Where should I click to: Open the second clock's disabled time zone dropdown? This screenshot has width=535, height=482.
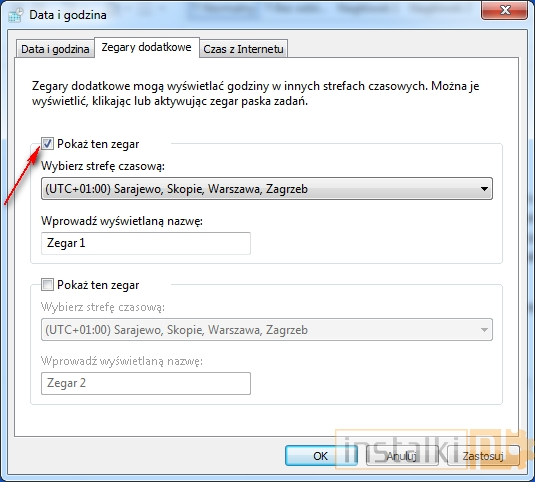point(267,330)
